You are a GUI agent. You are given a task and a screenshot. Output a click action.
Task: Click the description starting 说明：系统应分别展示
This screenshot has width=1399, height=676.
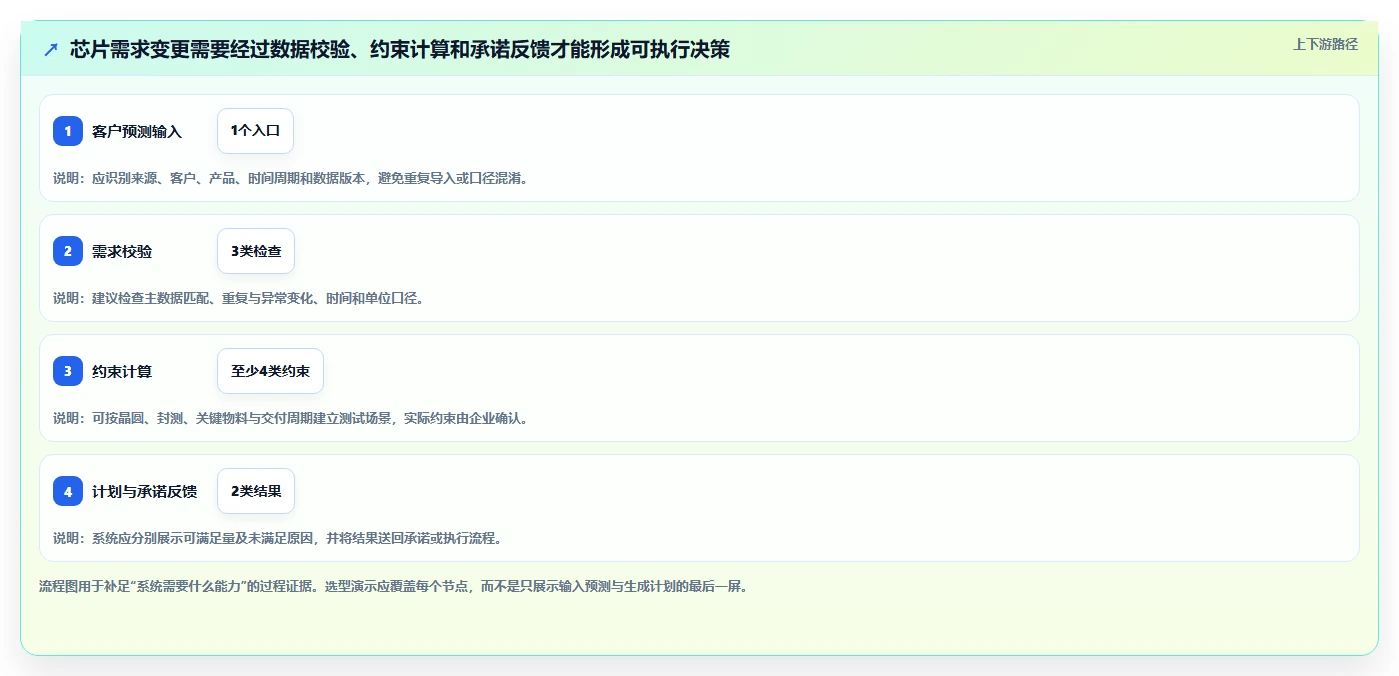point(277,538)
